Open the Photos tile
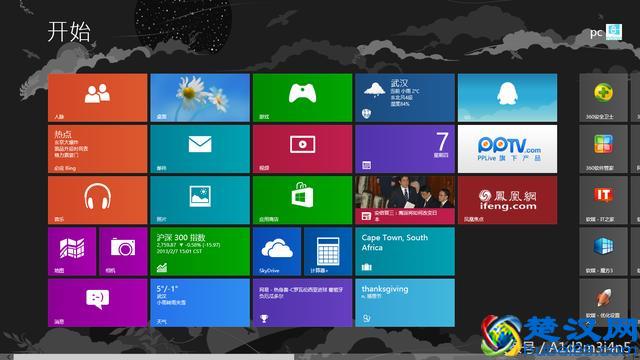The height and width of the screenshot is (360, 640). [200, 200]
